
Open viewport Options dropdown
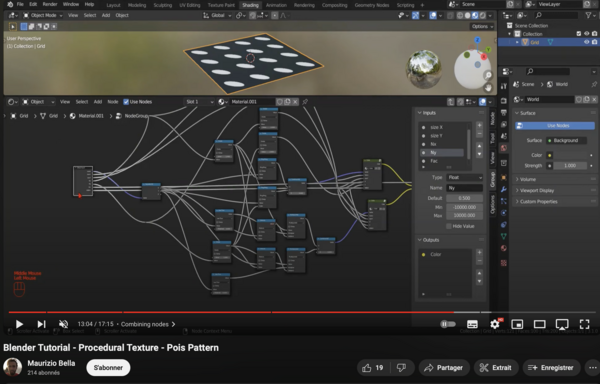point(482,26)
